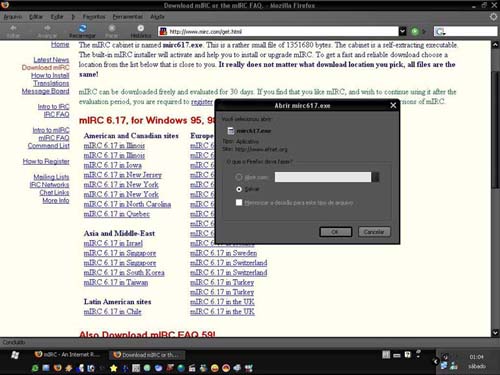Screen dimensions: 500x375
Task: Open How to Install sidebar link
Action: (x=50, y=75)
